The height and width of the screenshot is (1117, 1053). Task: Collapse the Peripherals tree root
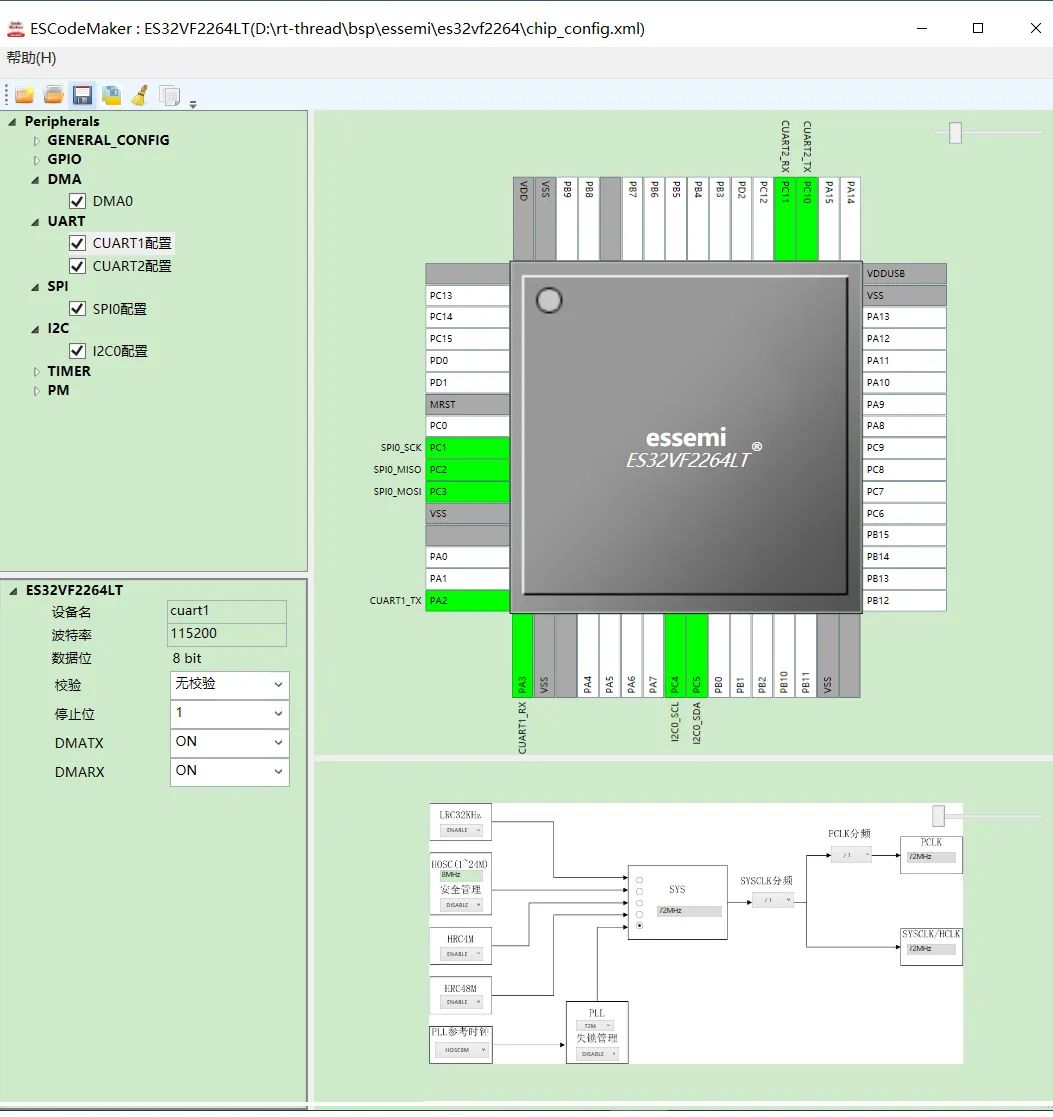point(12,122)
